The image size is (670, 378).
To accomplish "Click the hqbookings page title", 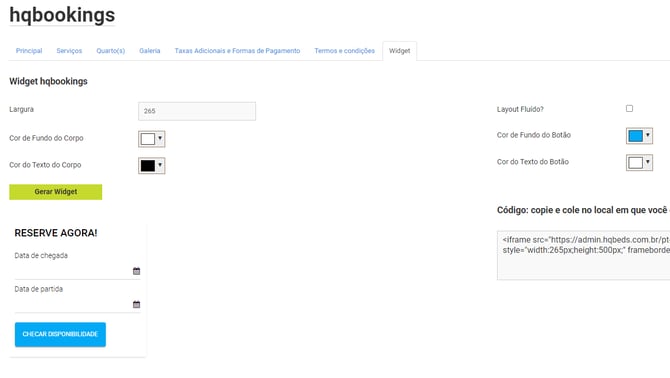I will pos(62,15).
